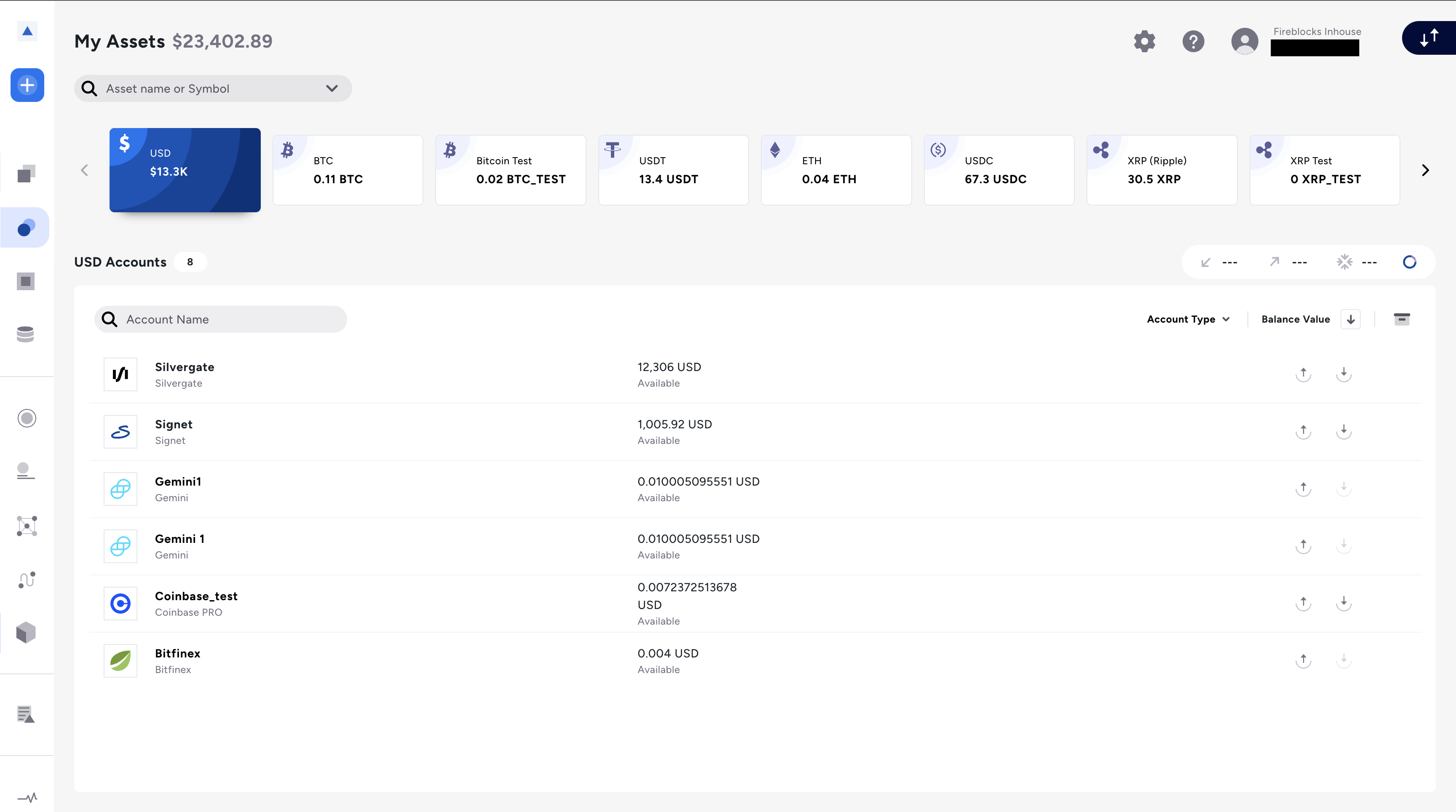
Task: Click the Fireblocks Inhouse workspace label
Action: click(x=1317, y=32)
